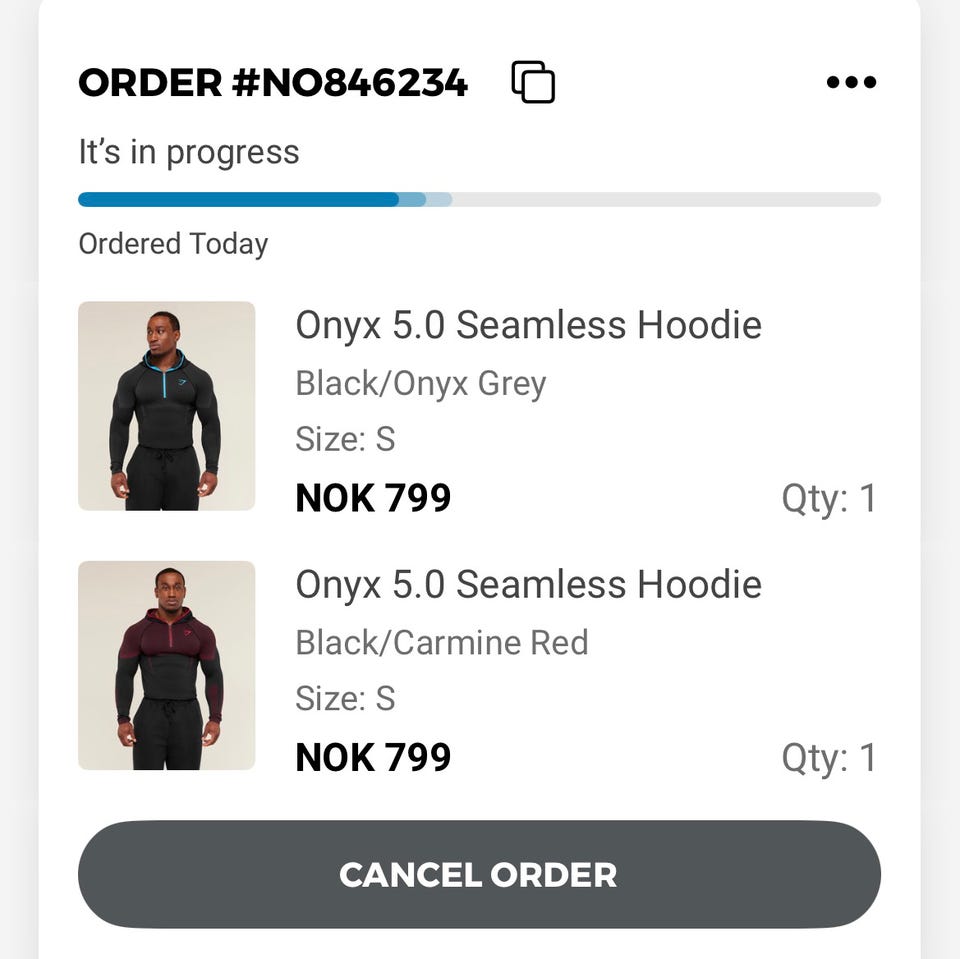Click the order progress bar
This screenshot has height=959, width=960.
click(x=479, y=199)
